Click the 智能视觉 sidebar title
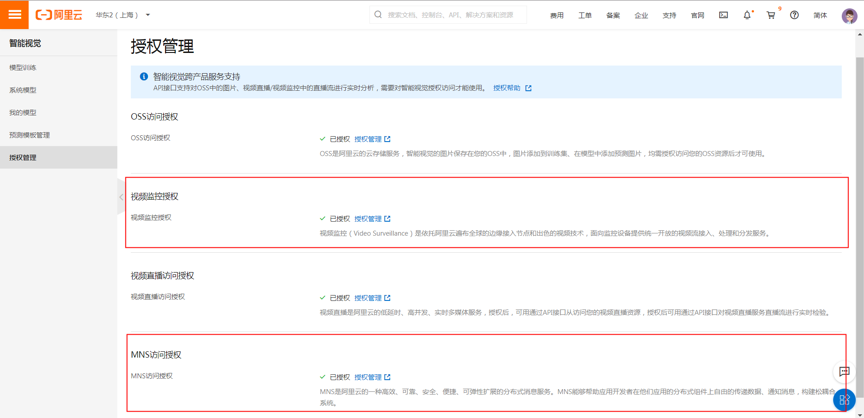864x418 pixels. click(x=25, y=42)
